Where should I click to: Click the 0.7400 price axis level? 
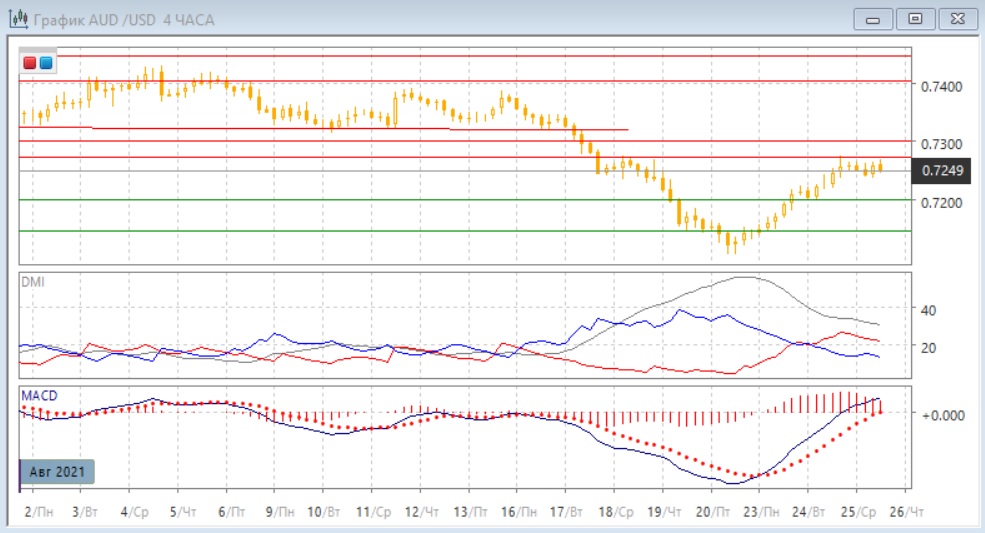(x=941, y=87)
